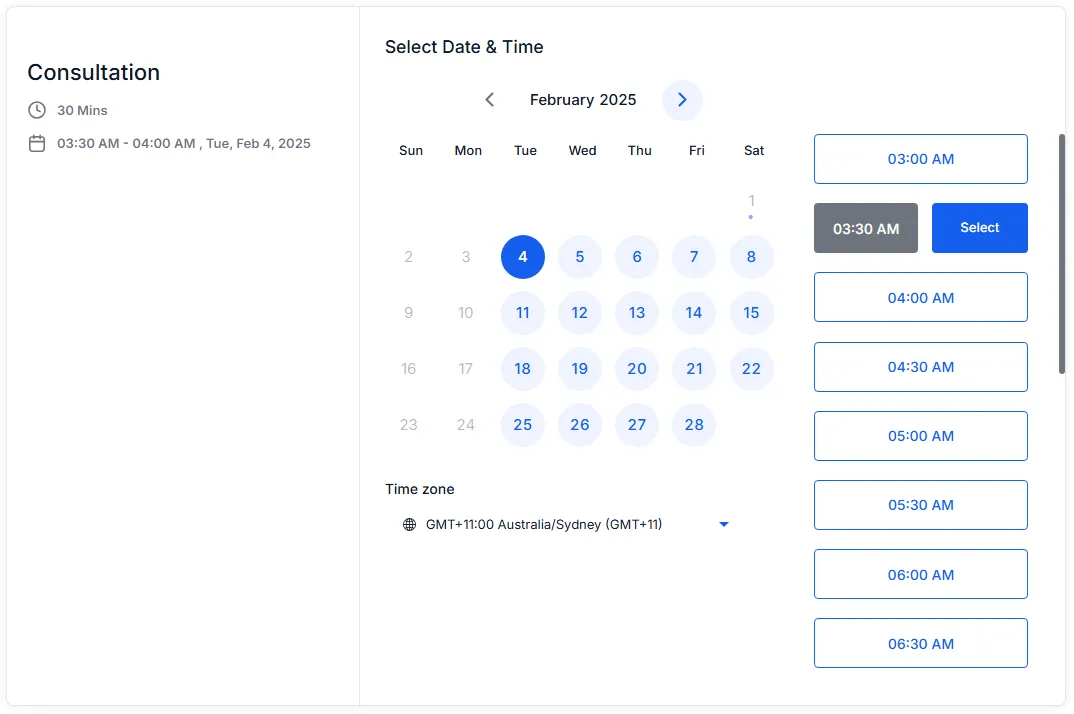Pick February 25 on the calendar
Viewport: 1074px width, 714px height.
[523, 425]
